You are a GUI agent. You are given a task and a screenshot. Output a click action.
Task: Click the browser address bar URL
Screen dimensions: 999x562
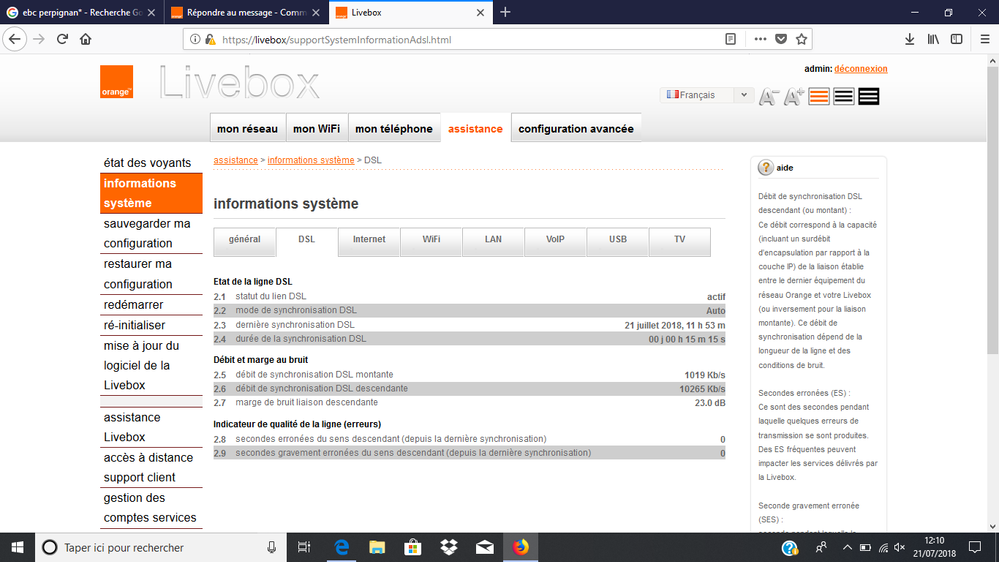pyautogui.click(x=336, y=40)
